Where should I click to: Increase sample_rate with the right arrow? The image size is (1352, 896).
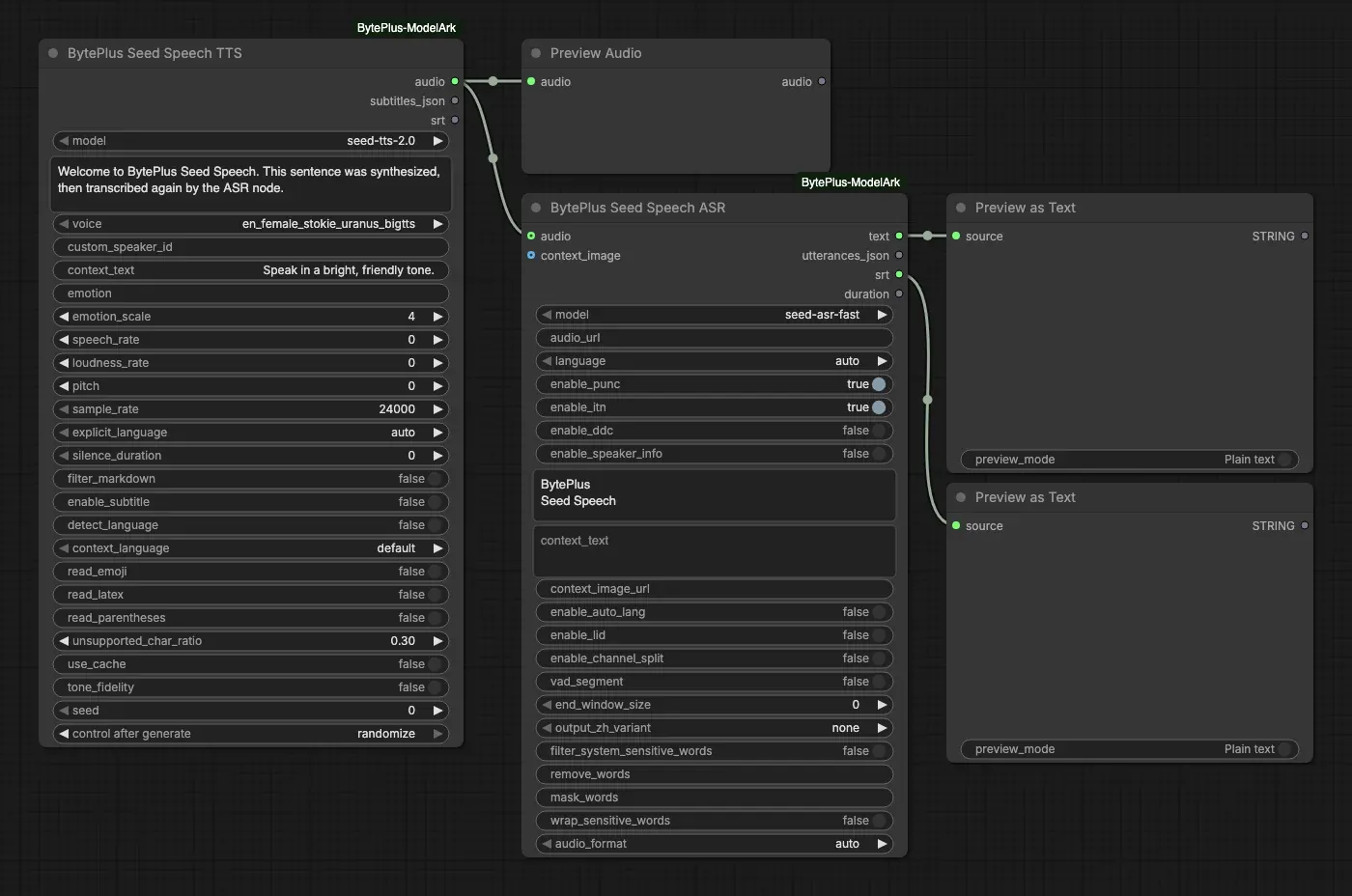[437, 409]
